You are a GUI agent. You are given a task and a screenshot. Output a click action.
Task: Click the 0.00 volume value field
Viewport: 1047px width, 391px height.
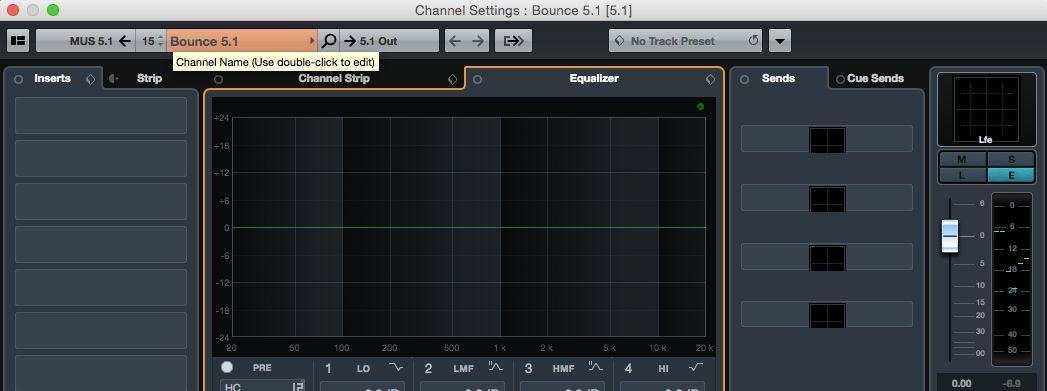click(962, 384)
